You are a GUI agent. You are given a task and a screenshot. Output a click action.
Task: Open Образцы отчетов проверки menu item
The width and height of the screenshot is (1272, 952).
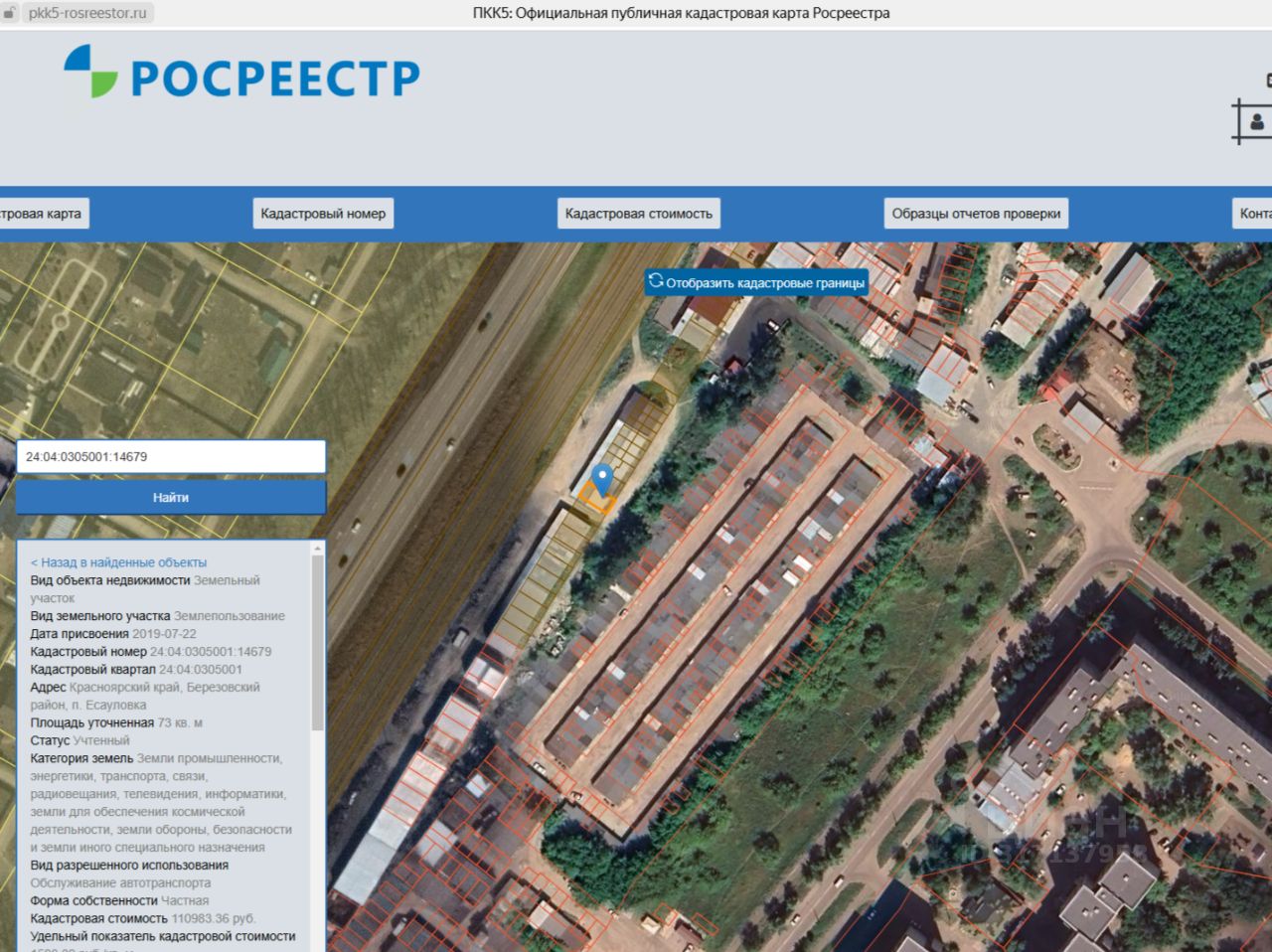tap(976, 214)
